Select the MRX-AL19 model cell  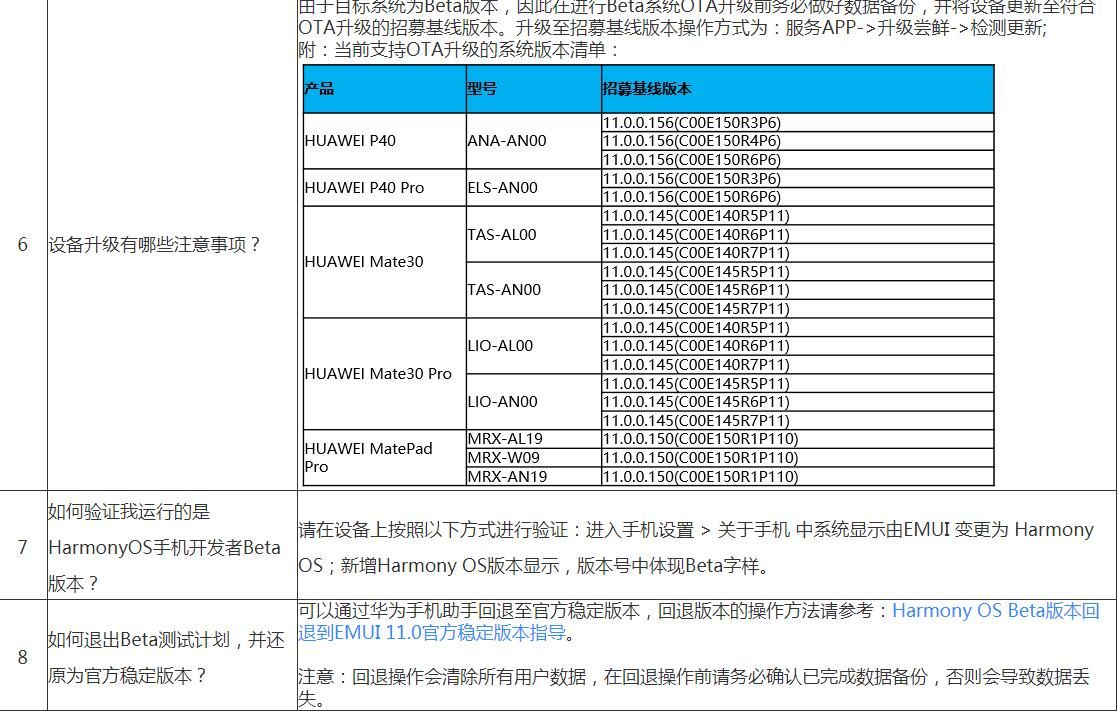pyautogui.click(x=533, y=439)
